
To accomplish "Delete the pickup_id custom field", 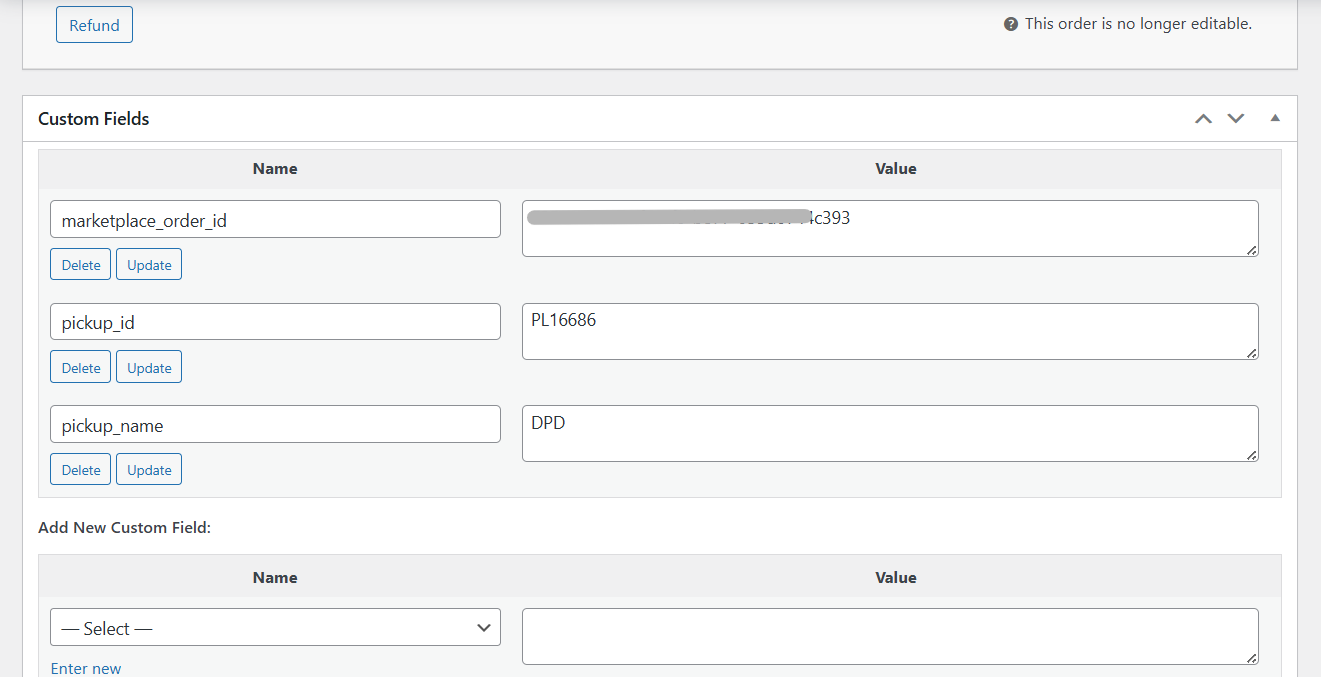I will coord(81,368).
